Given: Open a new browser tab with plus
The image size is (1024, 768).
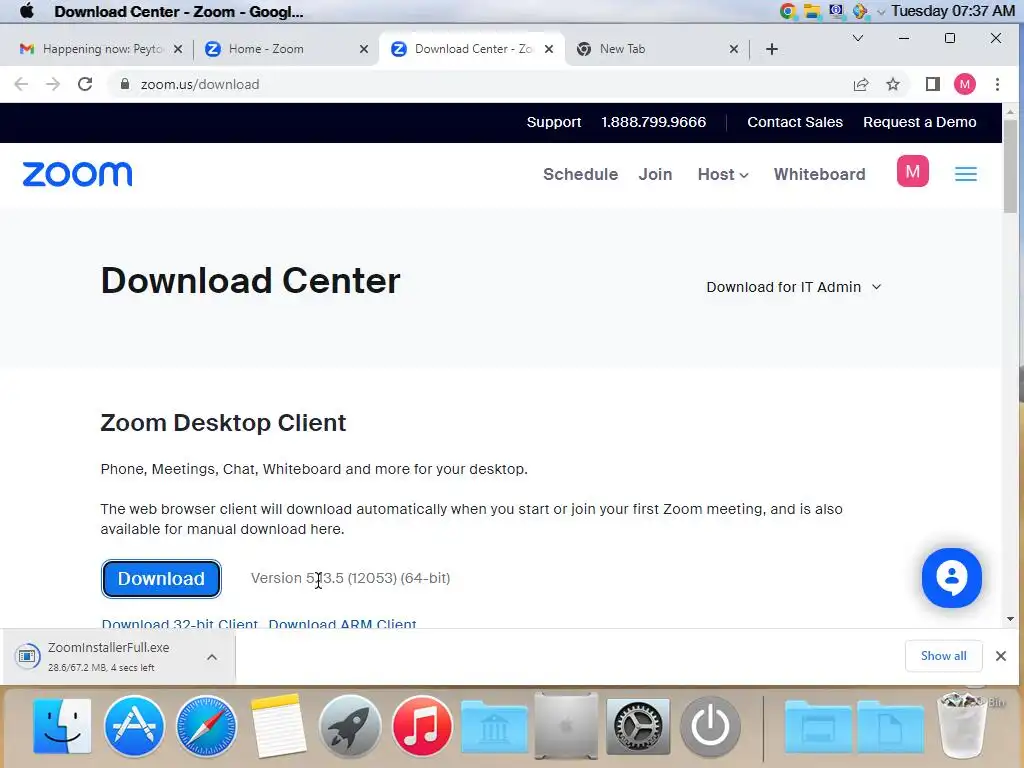Looking at the screenshot, I should coord(772,49).
